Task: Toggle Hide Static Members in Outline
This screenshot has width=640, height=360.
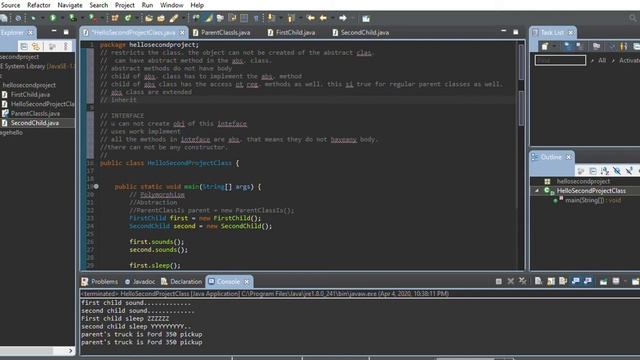Action: [629, 171]
